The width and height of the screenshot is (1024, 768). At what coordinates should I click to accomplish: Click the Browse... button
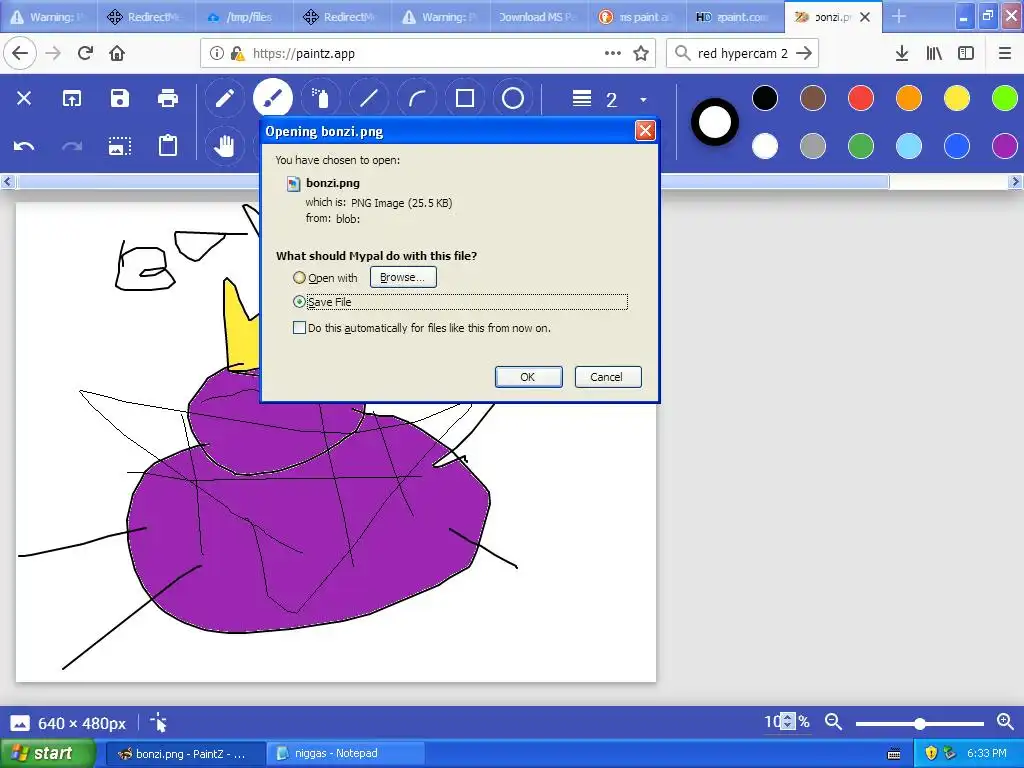[x=403, y=277]
